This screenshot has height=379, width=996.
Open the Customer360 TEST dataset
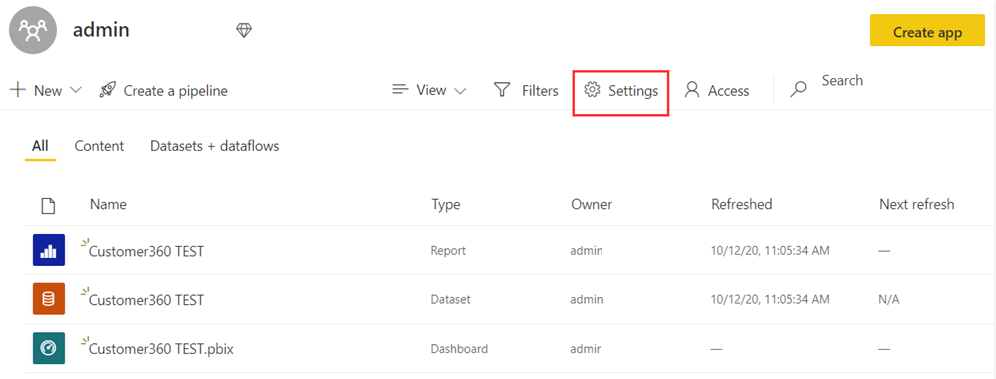(x=146, y=300)
